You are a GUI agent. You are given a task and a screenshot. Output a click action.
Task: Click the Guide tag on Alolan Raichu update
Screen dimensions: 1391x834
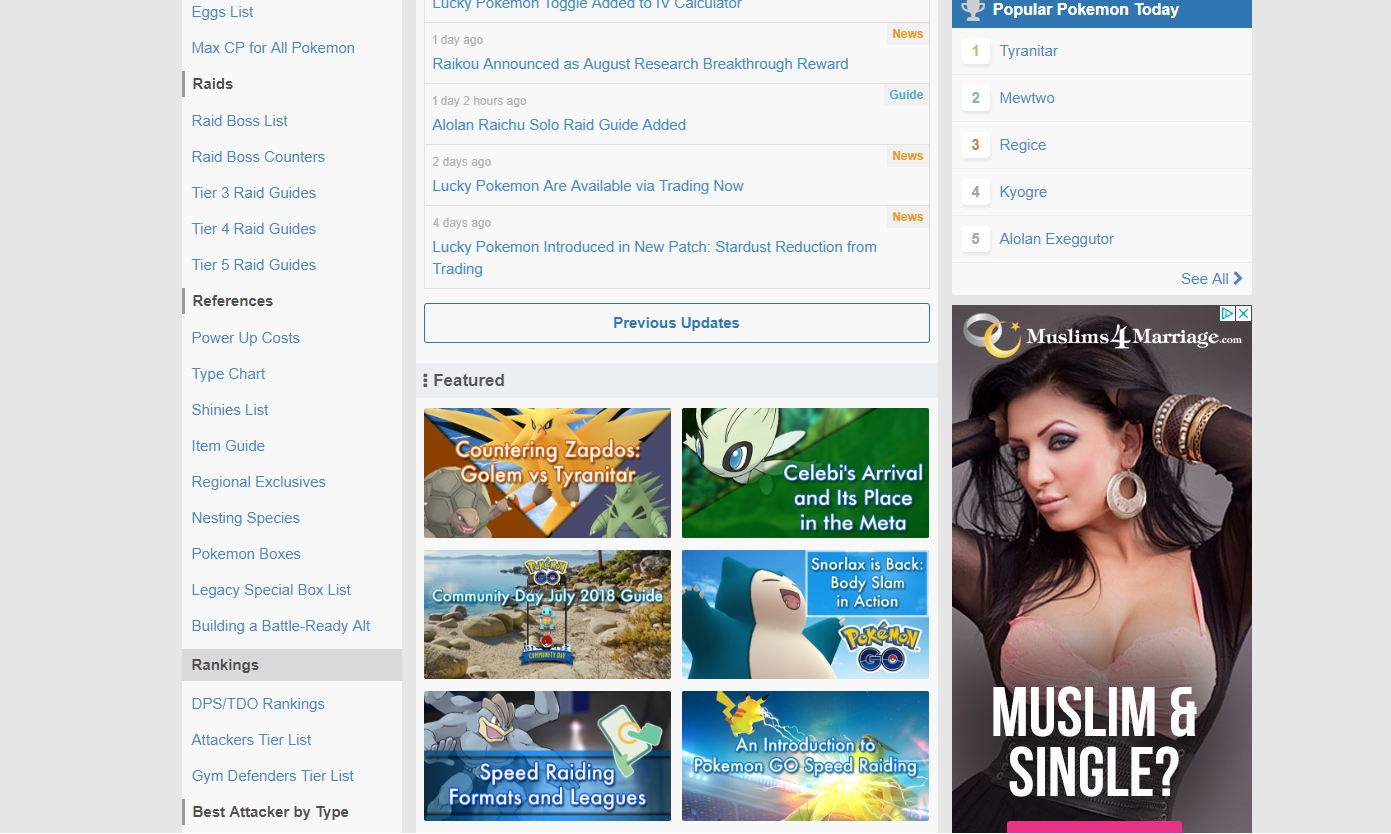tap(906, 95)
